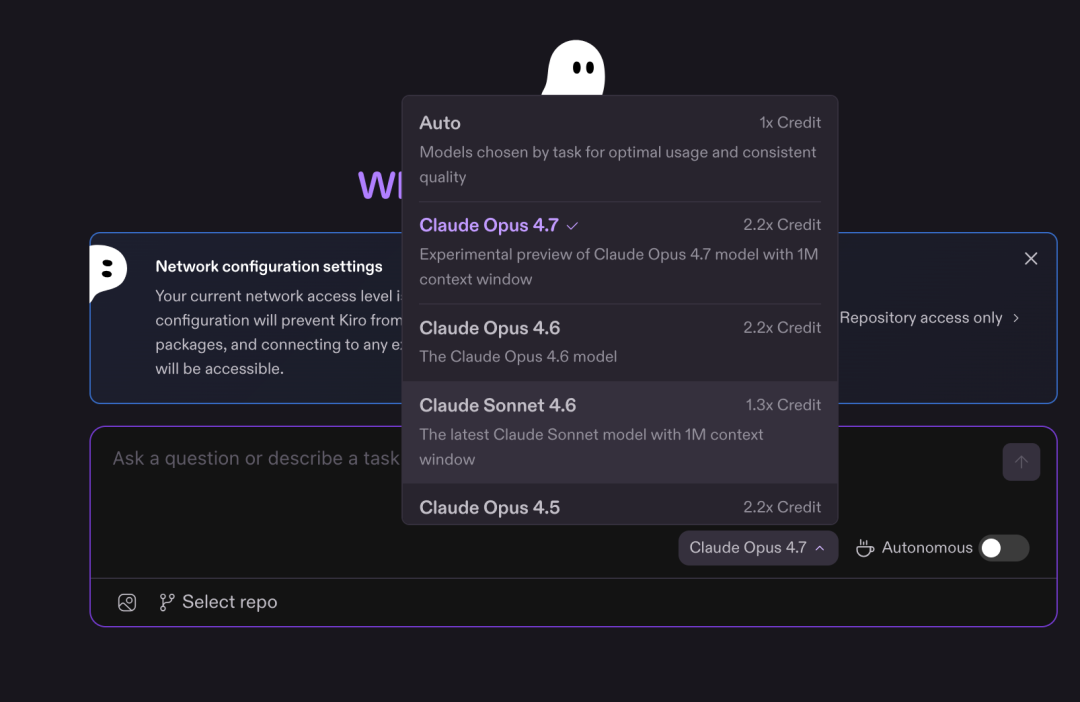Click "Experimental preview" description of Opus 4.7
Viewport: 1080px width, 702px height.
pos(619,267)
